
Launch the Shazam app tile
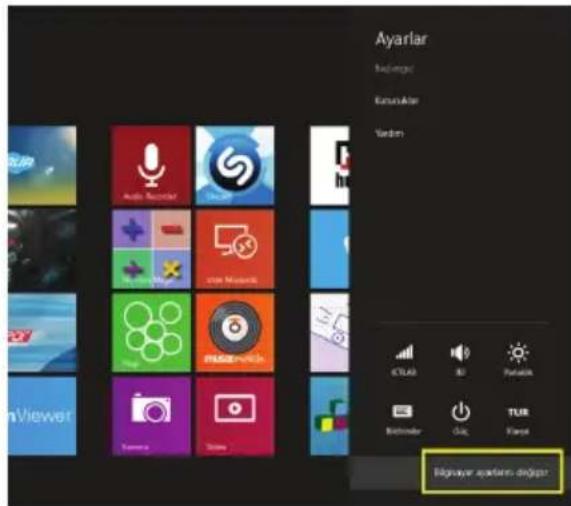click(235, 166)
